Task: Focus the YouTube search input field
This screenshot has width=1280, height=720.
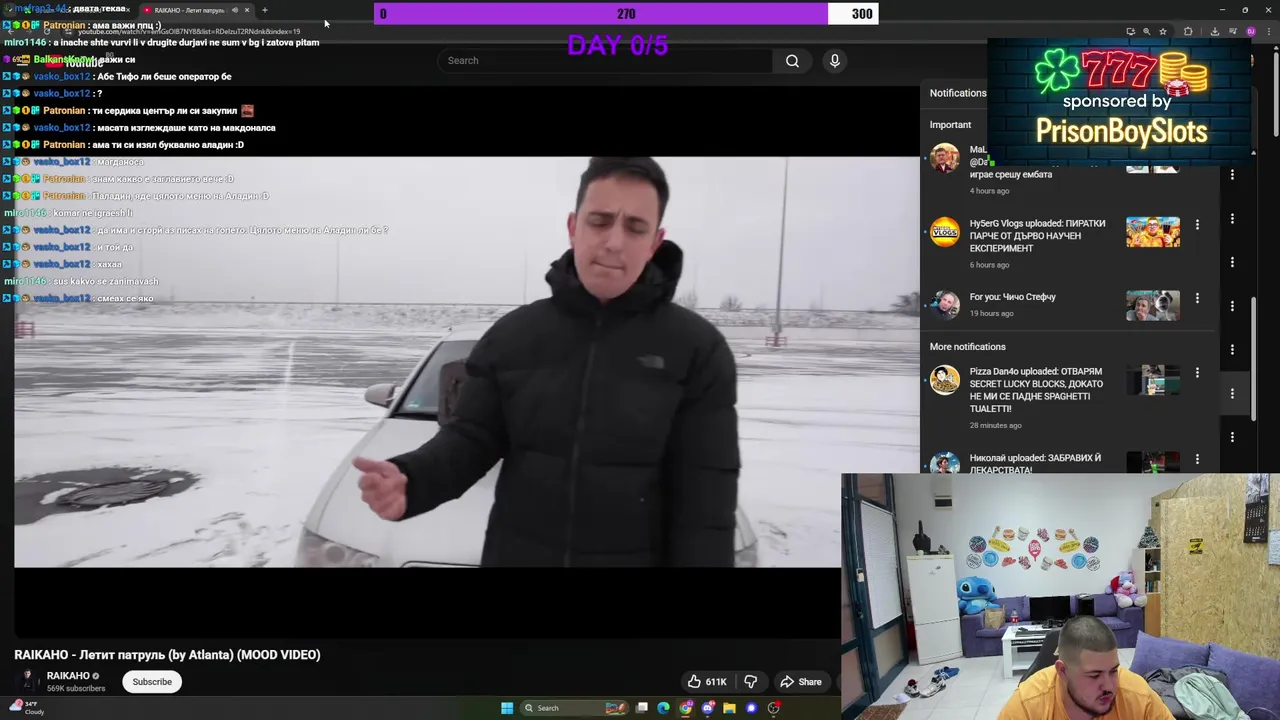Action: click(605, 61)
